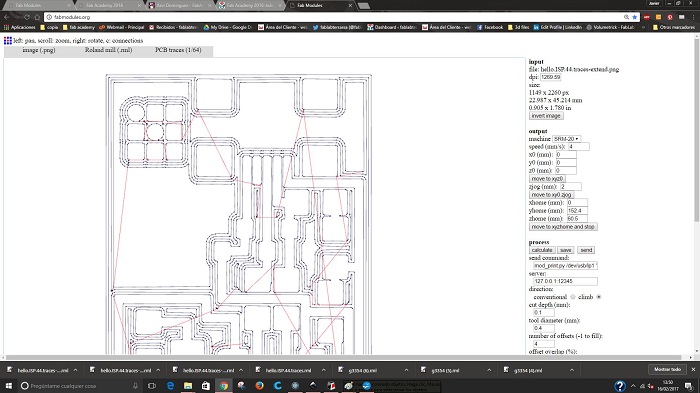Expand options for g3334 (6).rml download
The image size is (700, 393).
click(406, 370)
